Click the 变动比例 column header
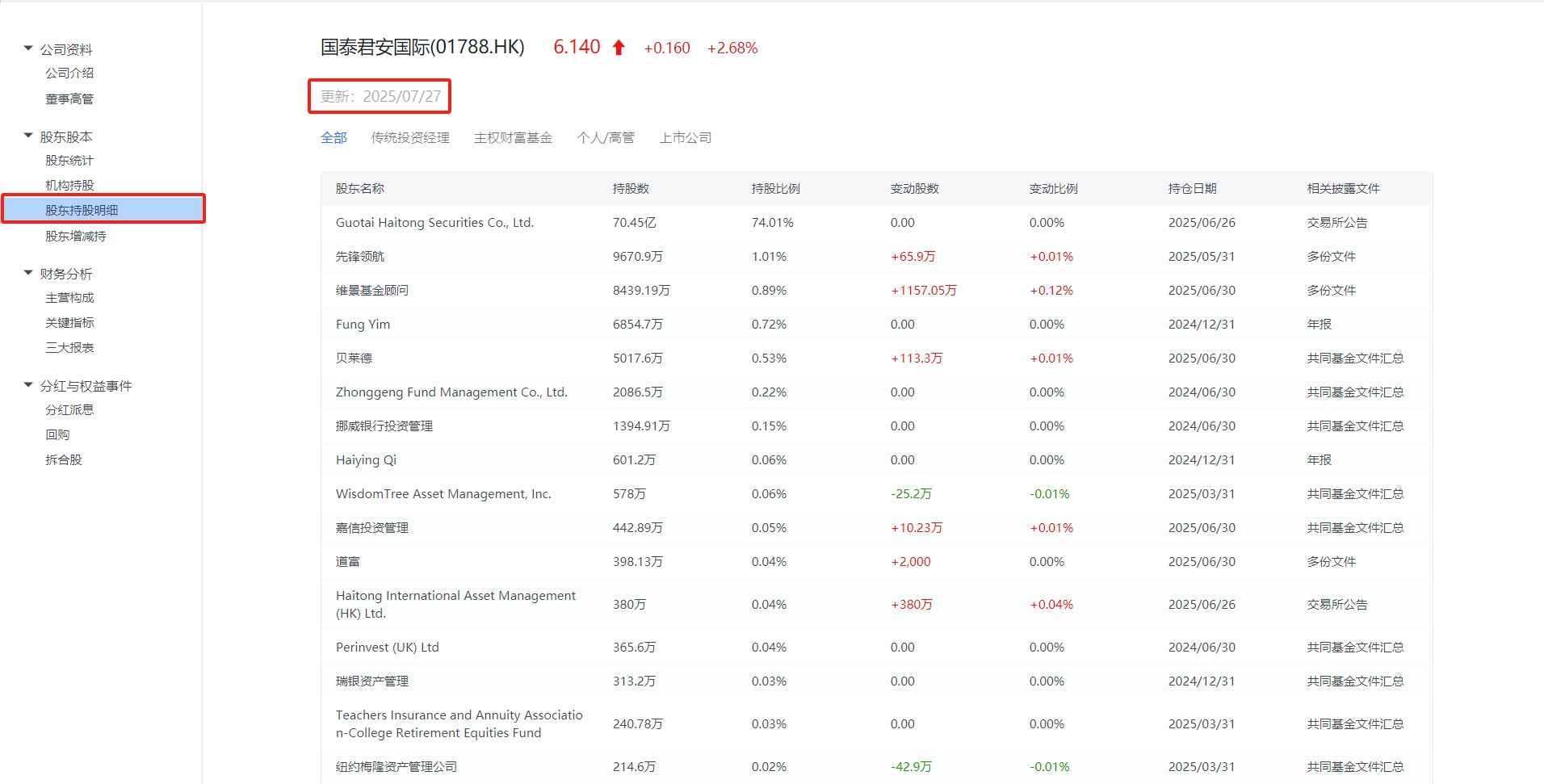The height and width of the screenshot is (784, 1544). point(1054,188)
